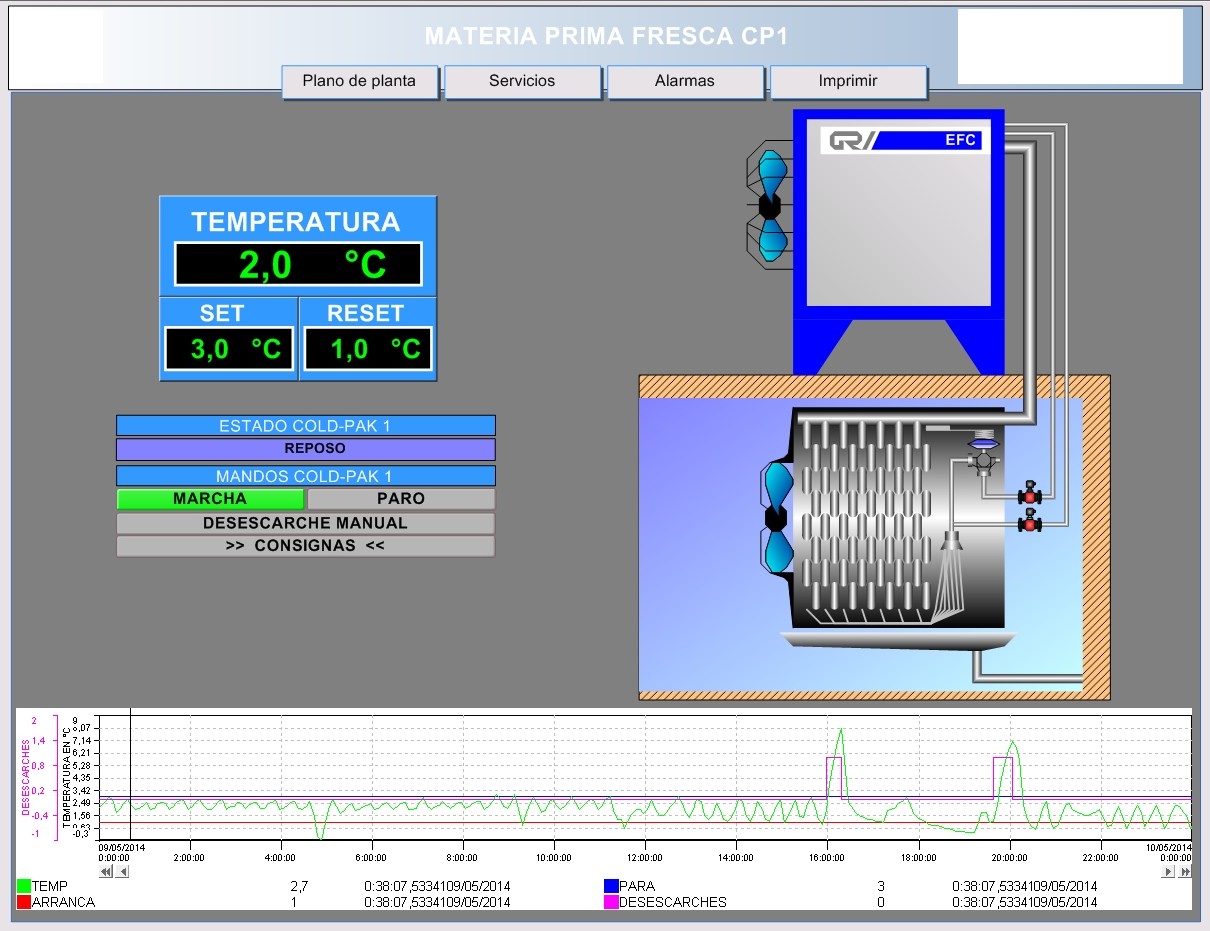
Task: Click the chart single step-back arrow
Action: 122,872
